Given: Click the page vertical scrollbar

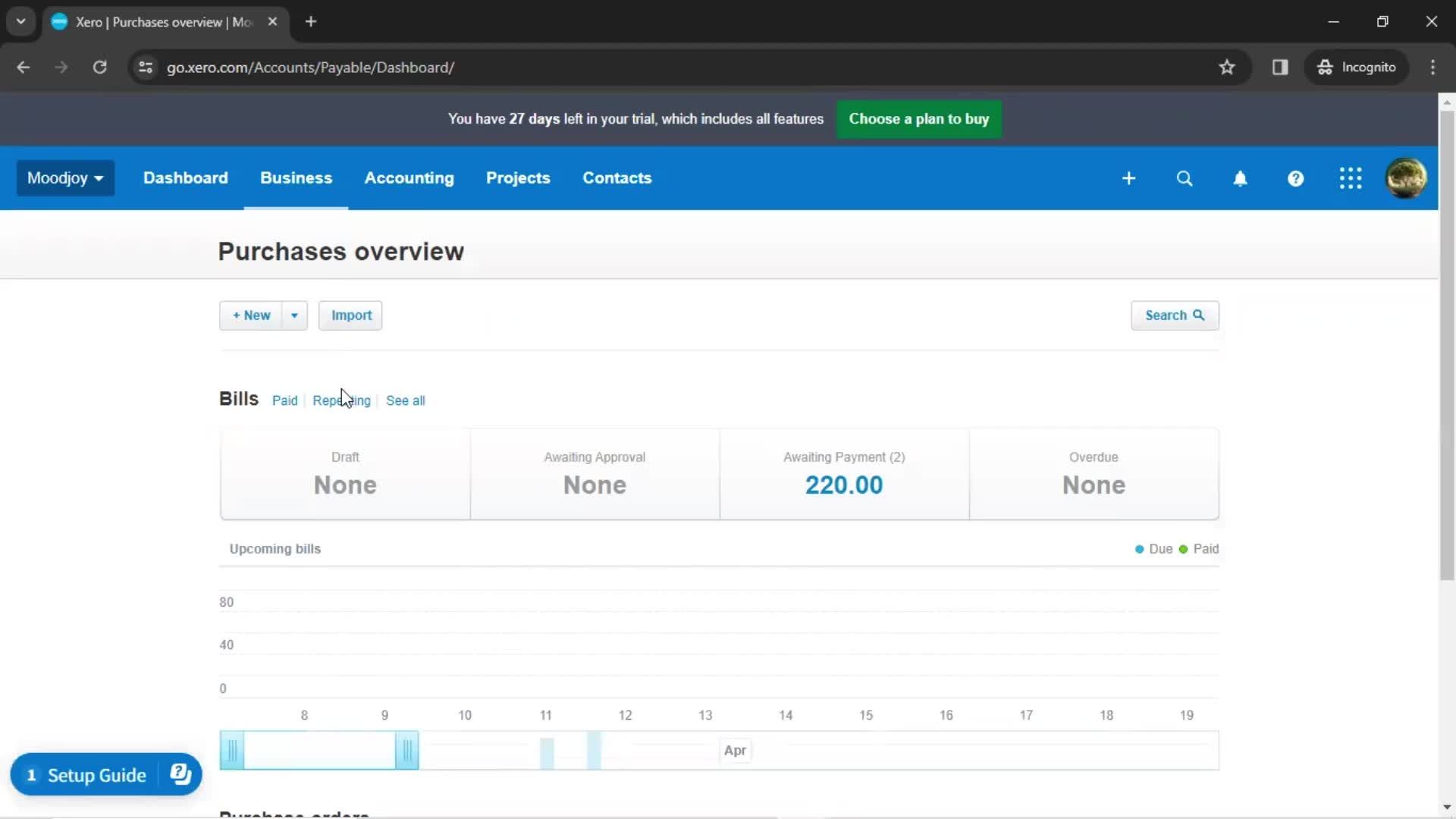Looking at the screenshot, I should click(1447, 345).
